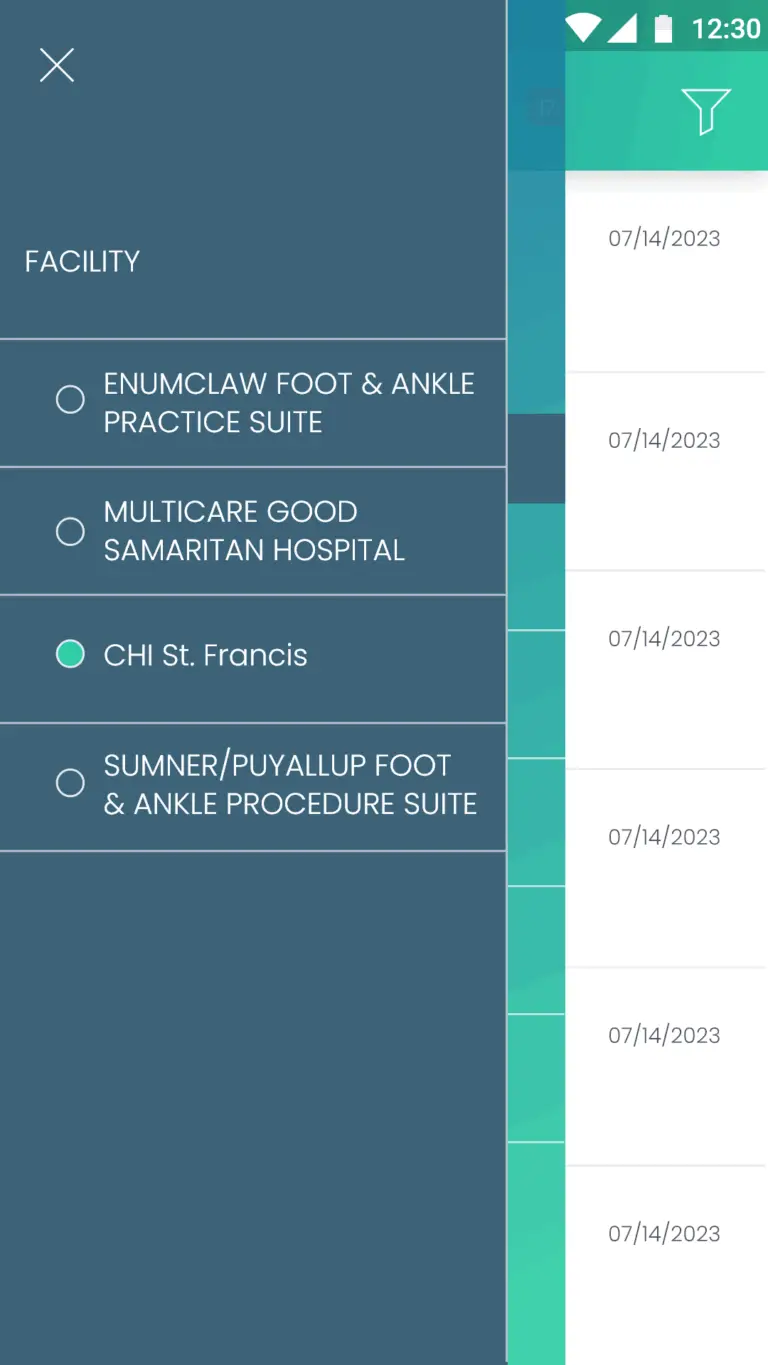
Task: Select the Sumner/Puyallup Foot & Ankle radio button
Action: click(70, 783)
